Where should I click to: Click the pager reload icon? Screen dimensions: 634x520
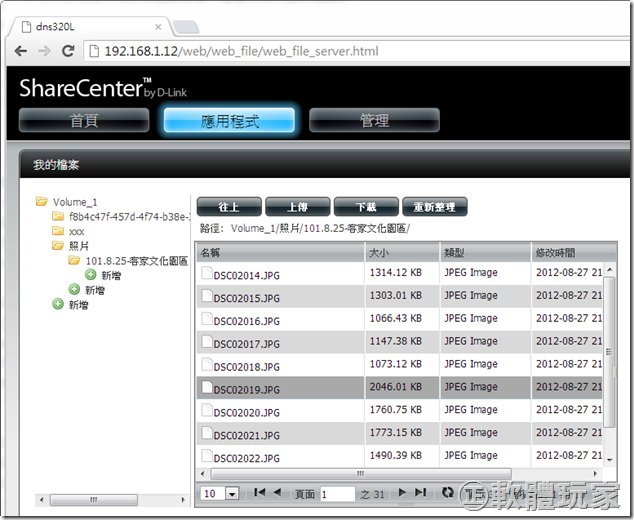pyautogui.click(x=447, y=492)
